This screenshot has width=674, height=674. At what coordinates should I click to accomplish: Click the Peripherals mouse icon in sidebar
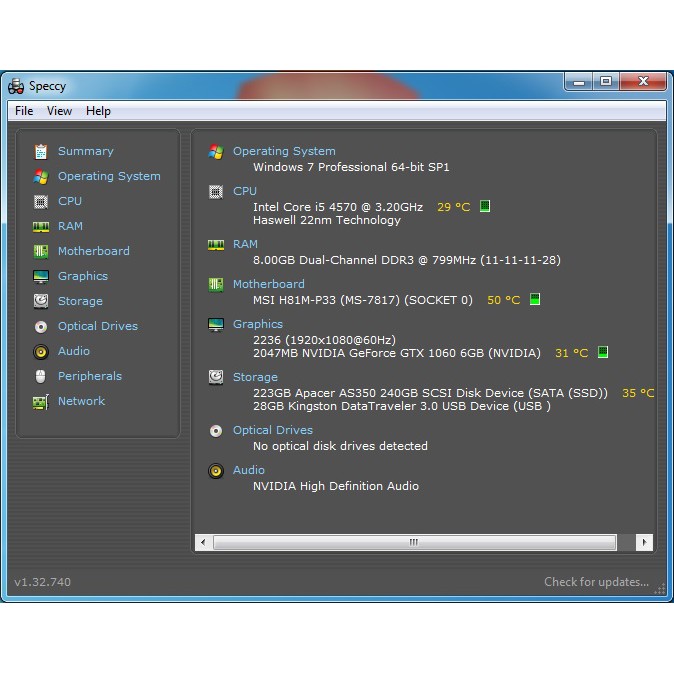point(41,377)
